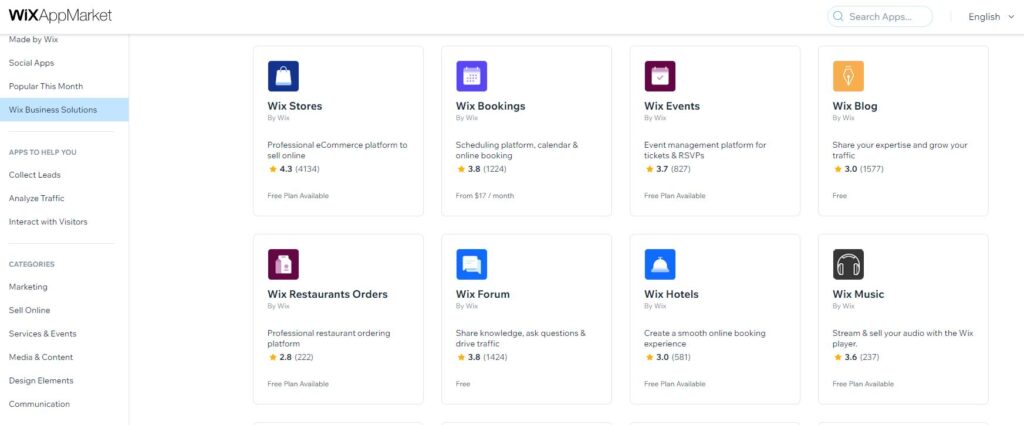Viewport: 1024px width, 425px height.
Task: Open Analyze Traffic section
Action: 37,198
